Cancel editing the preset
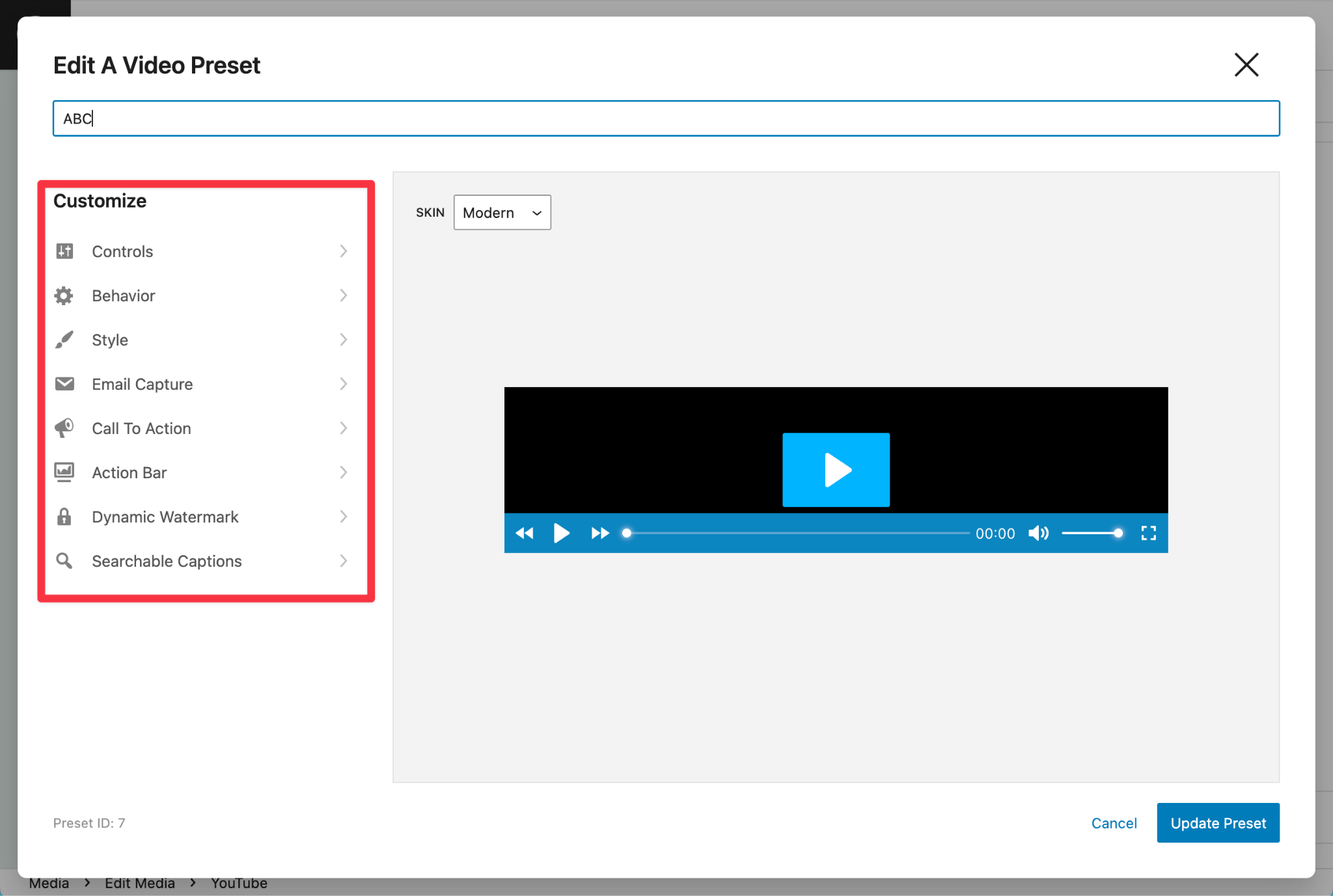1333x896 pixels. pyautogui.click(x=1114, y=822)
